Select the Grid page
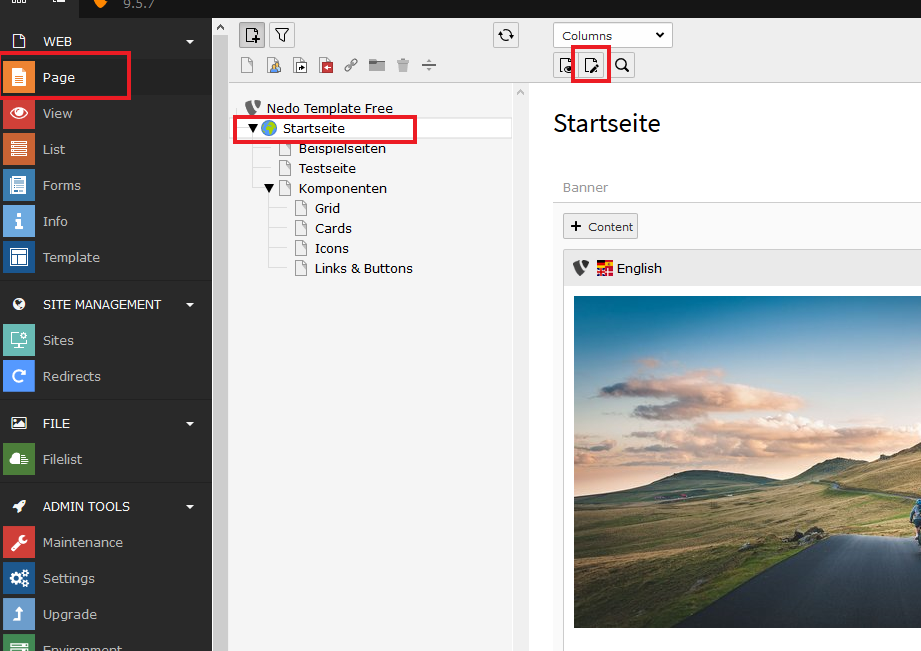 pyautogui.click(x=327, y=209)
